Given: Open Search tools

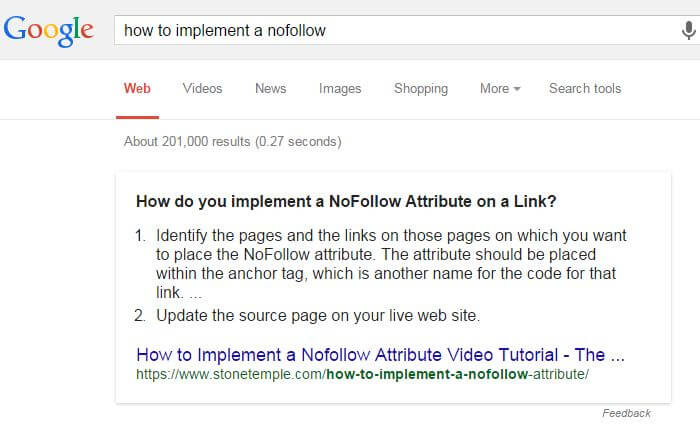Looking at the screenshot, I should point(585,88).
